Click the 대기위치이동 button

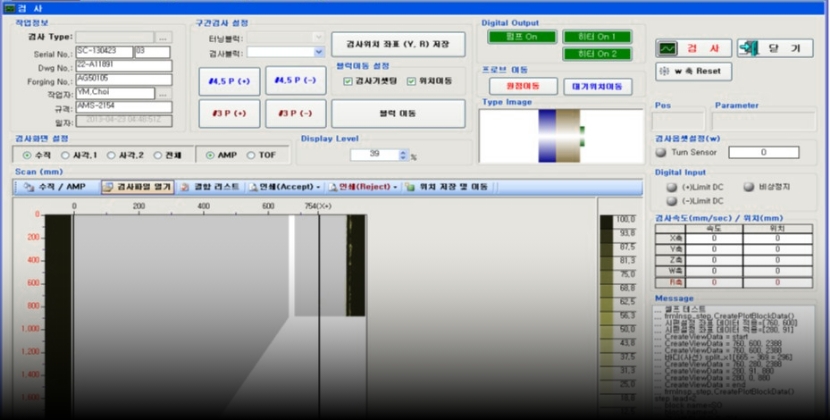(598, 86)
